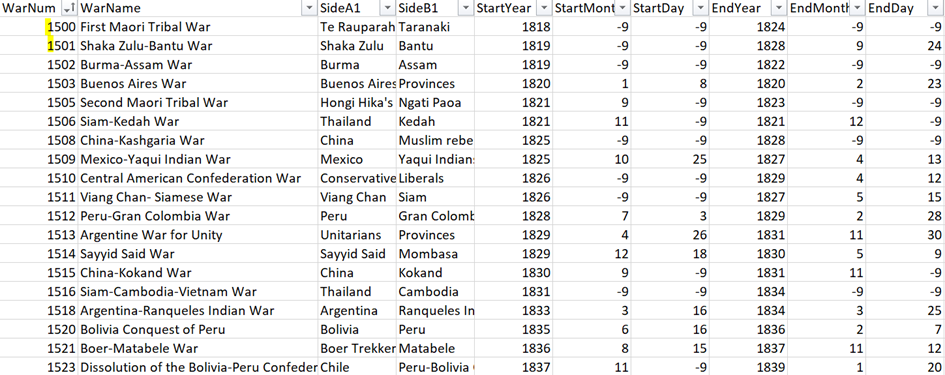Select the Mombasa SideB1 cell
The image size is (945, 375).
click(436, 254)
